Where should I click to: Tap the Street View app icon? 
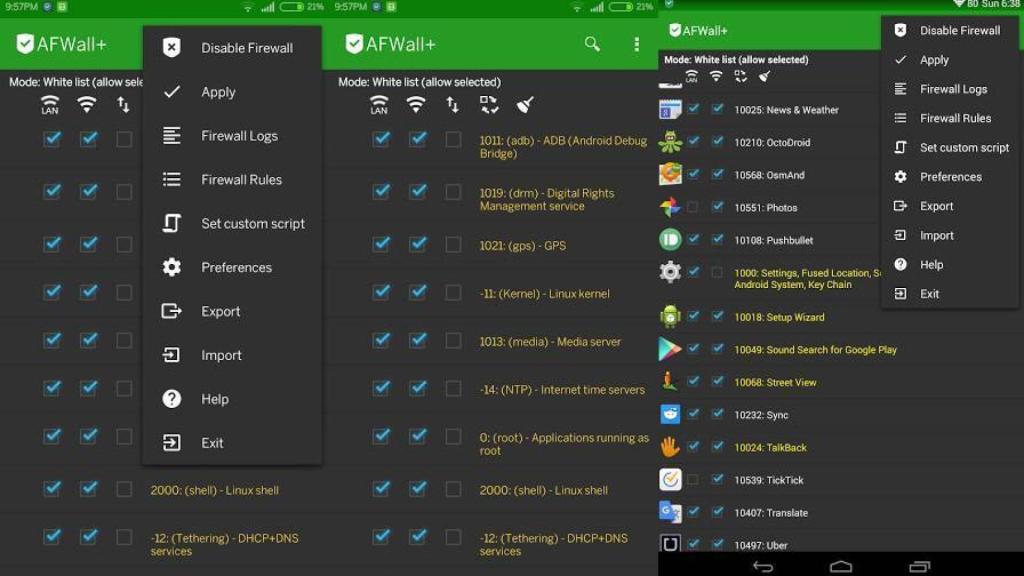[668, 381]
